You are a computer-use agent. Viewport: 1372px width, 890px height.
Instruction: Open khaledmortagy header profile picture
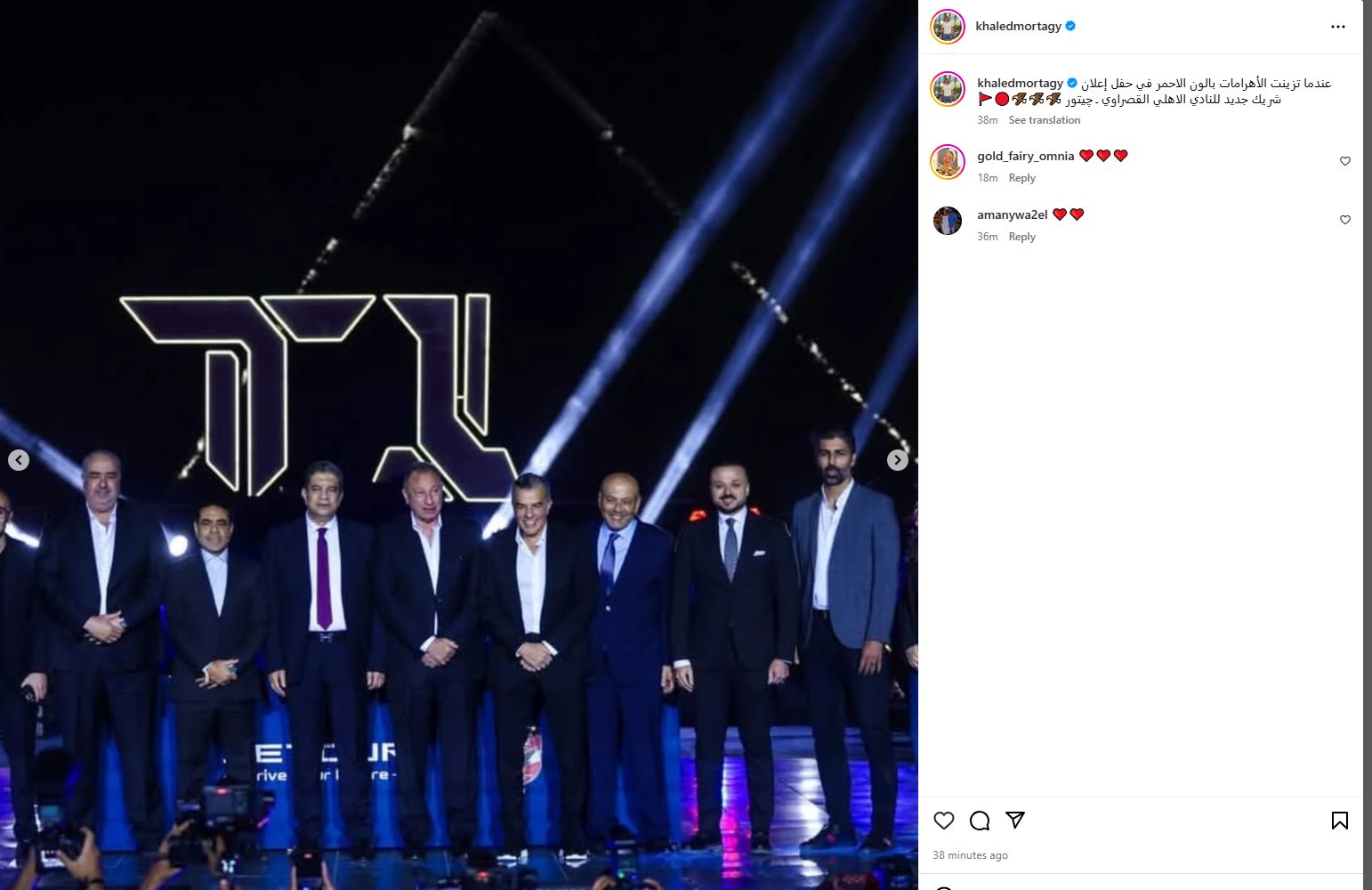point(948,27)
